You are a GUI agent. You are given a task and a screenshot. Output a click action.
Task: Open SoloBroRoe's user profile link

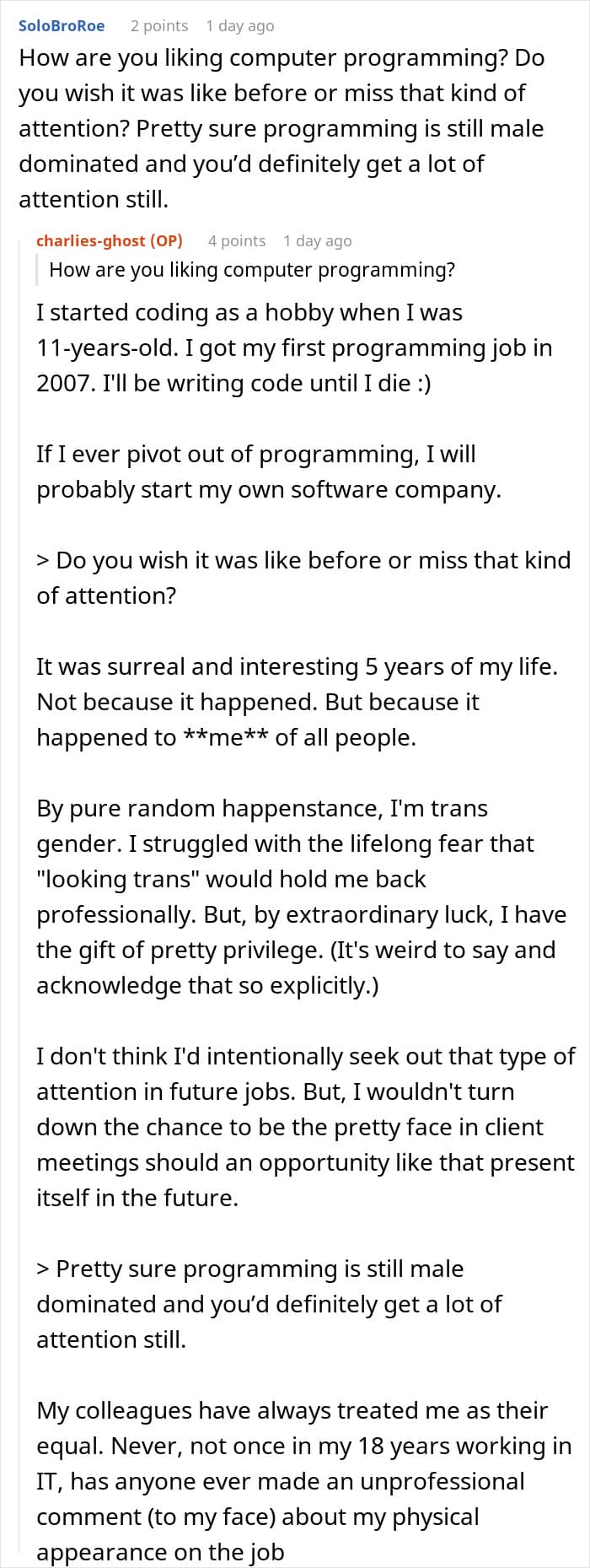point(62,25)
